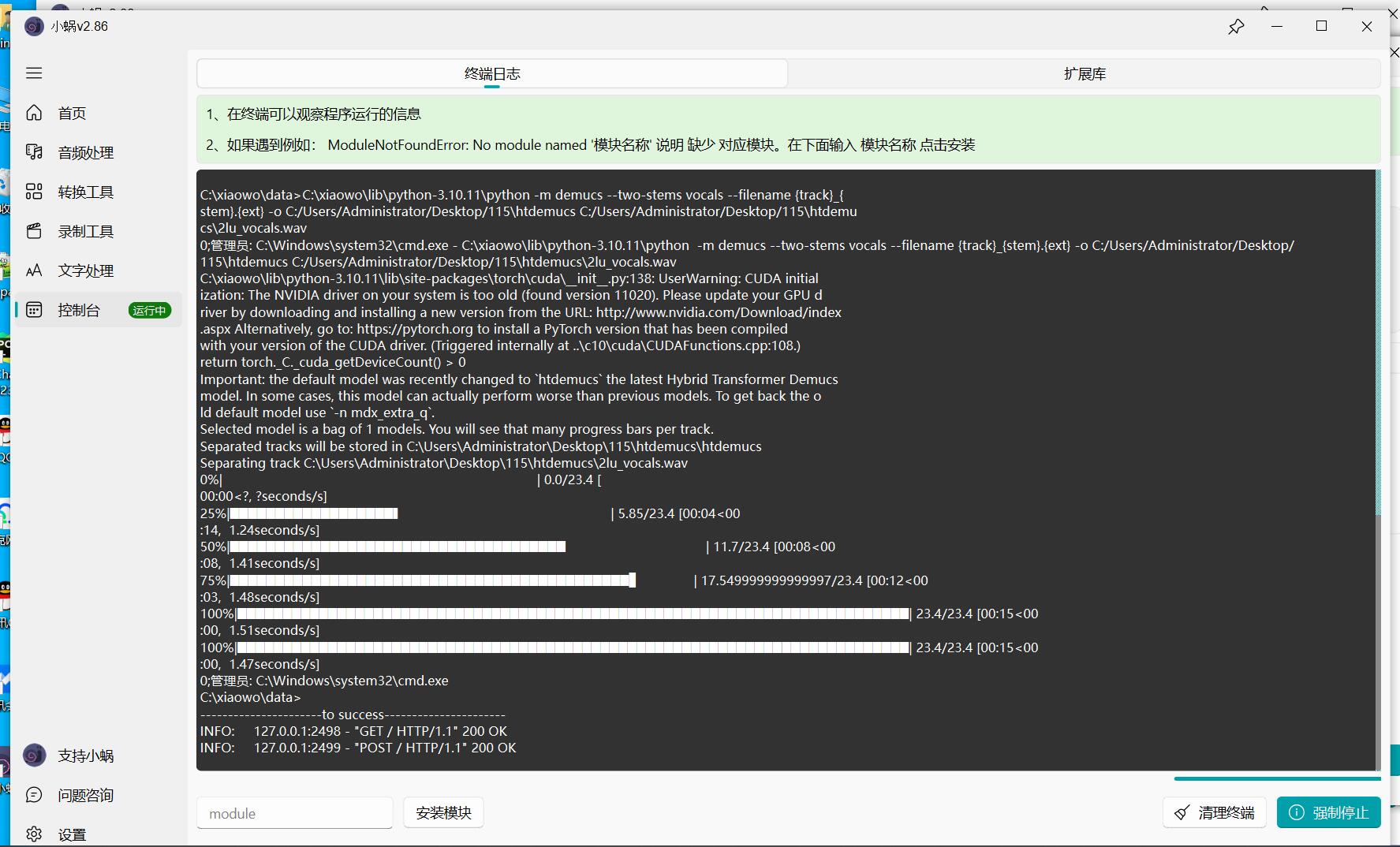Click the hamburger menu icon in sidebar

(34, 73)
